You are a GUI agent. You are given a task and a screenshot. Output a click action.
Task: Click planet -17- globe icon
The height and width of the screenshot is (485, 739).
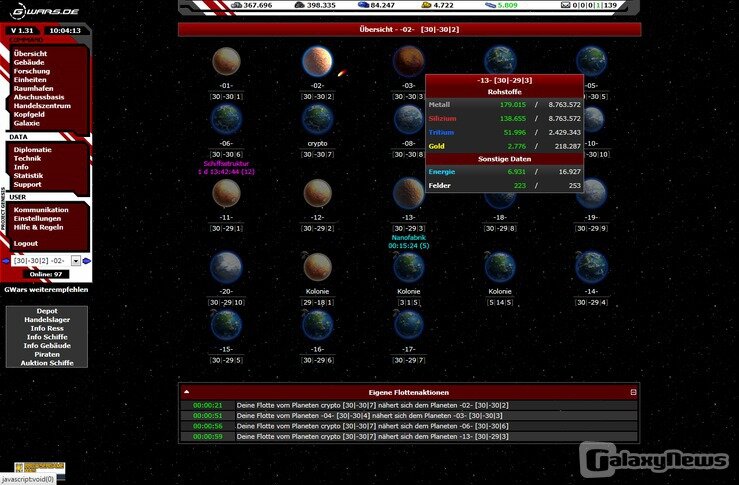tap(409, 325)
